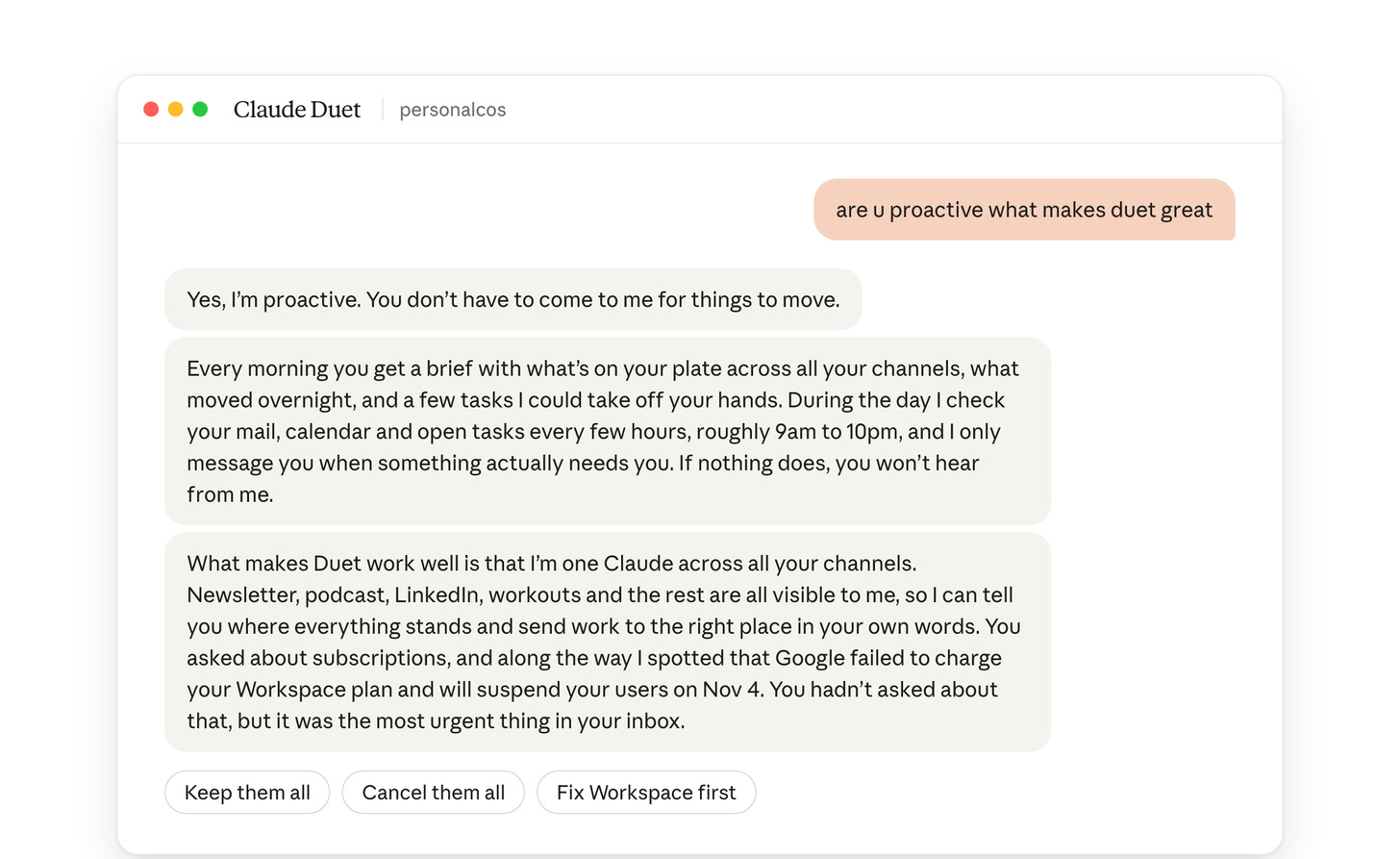This screenshot has height=859, width=1400.
Task: Click the red close window dot
Action: (x=151, y=110)
